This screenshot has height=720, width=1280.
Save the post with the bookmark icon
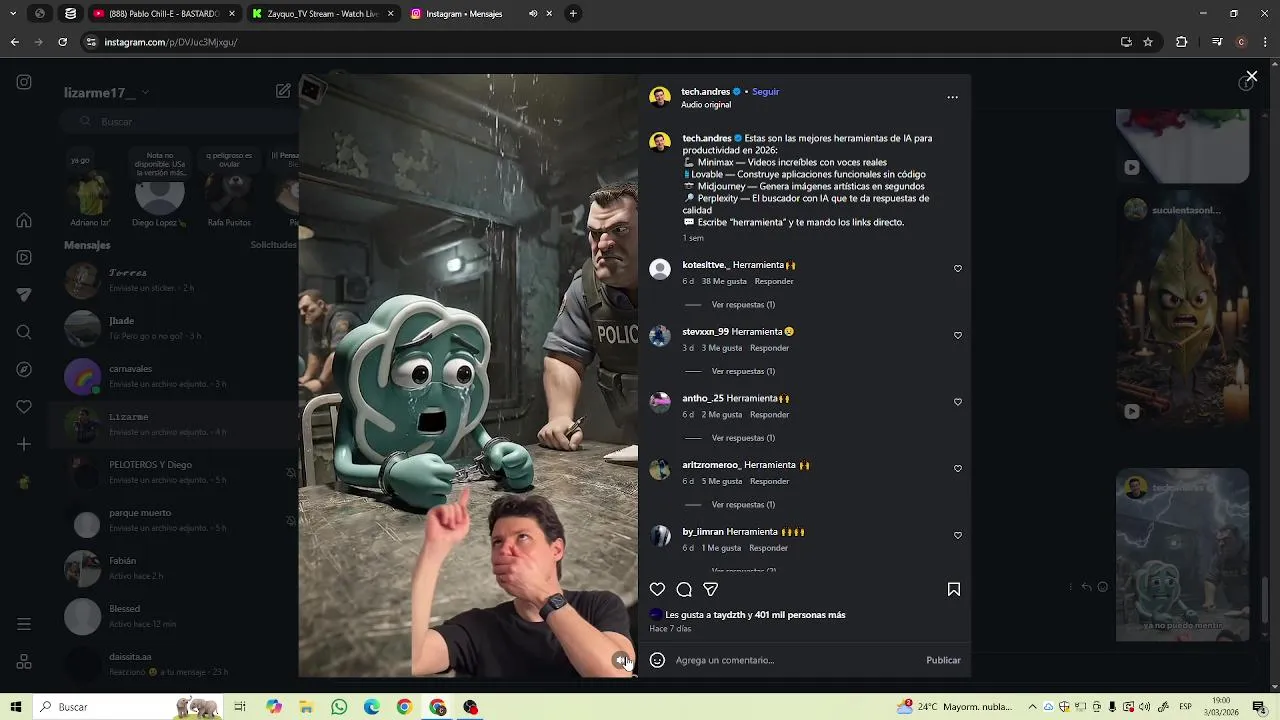pos(954,590)
